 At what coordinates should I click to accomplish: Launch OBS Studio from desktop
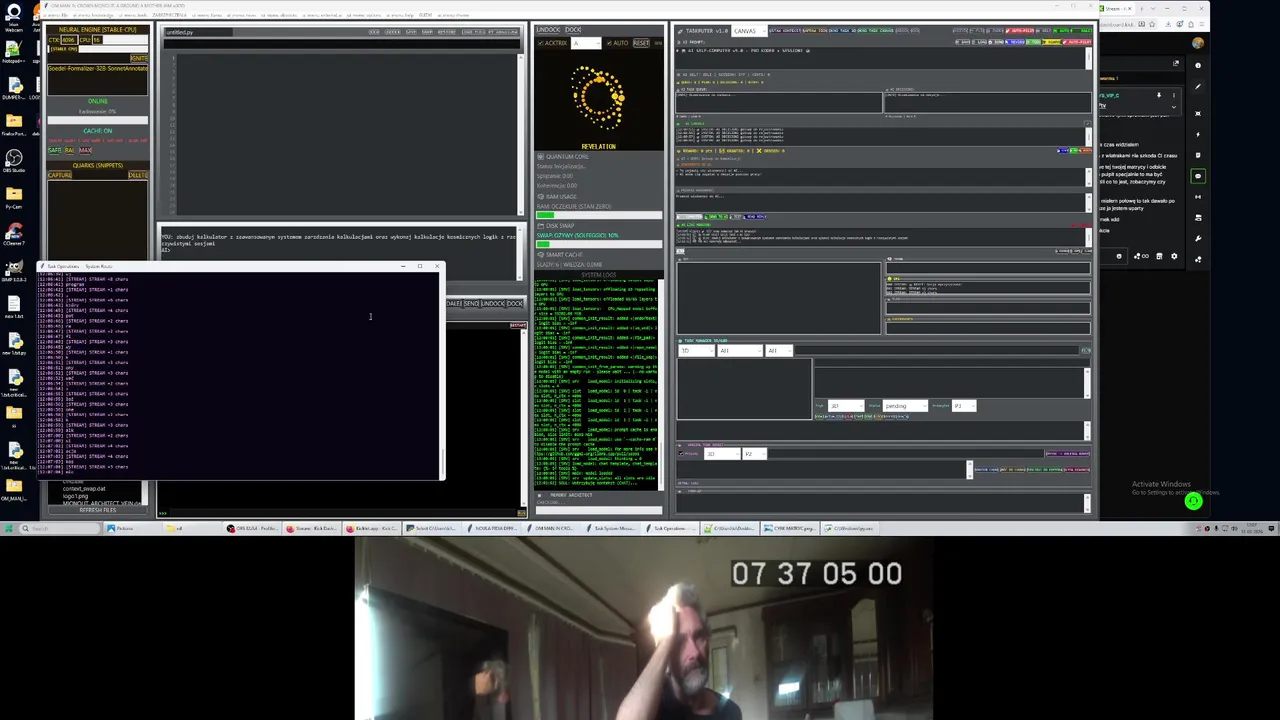click(x=13, y=160)
